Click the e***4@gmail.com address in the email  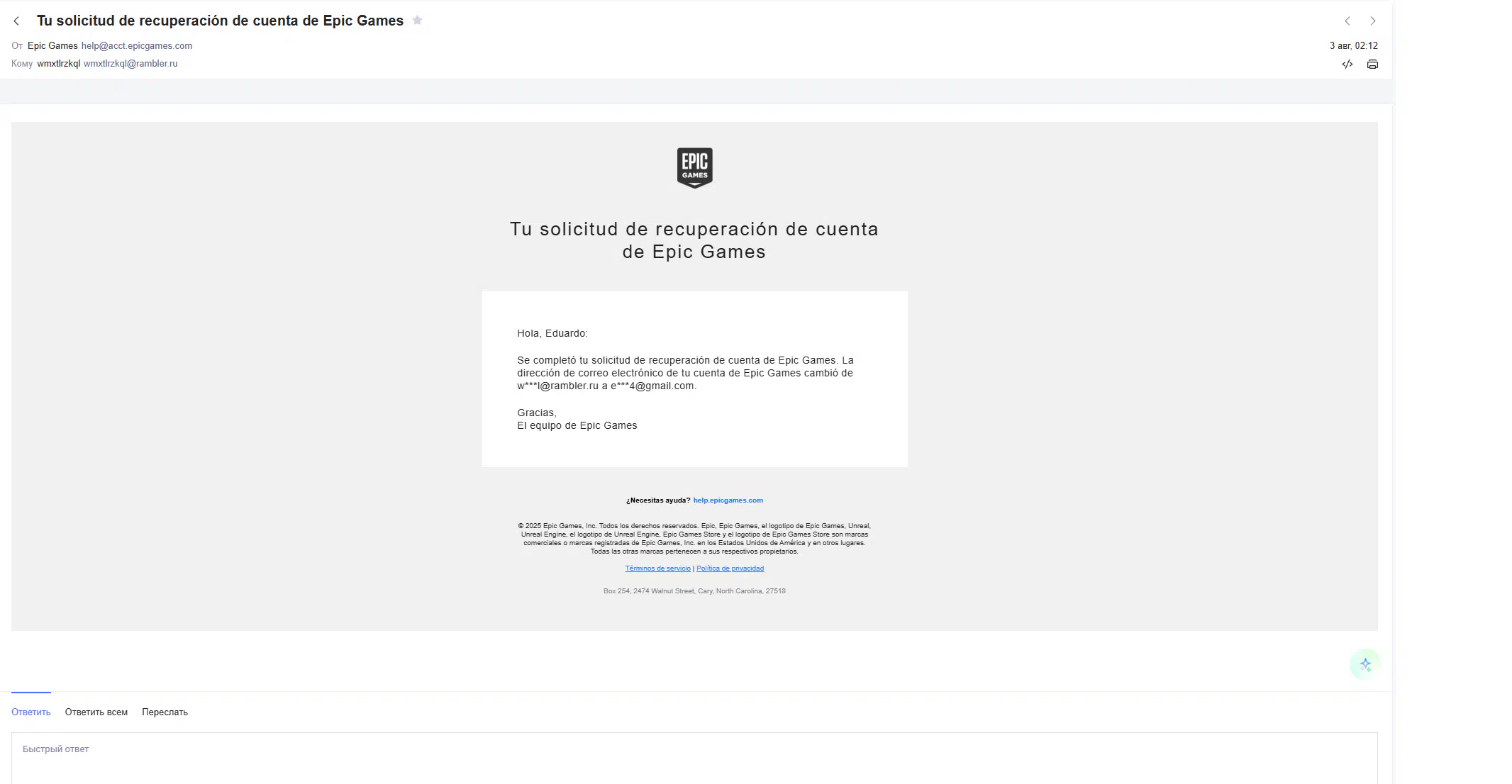pyautogui.click(x=652, y=386)
